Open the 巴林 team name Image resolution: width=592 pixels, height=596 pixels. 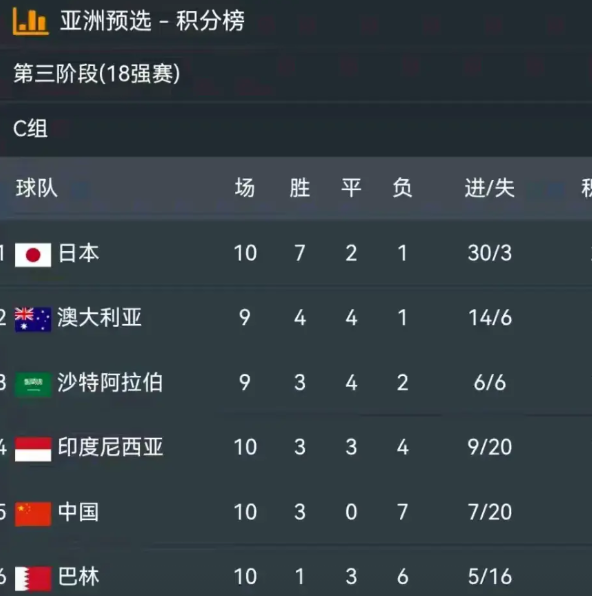pos(78,577)
